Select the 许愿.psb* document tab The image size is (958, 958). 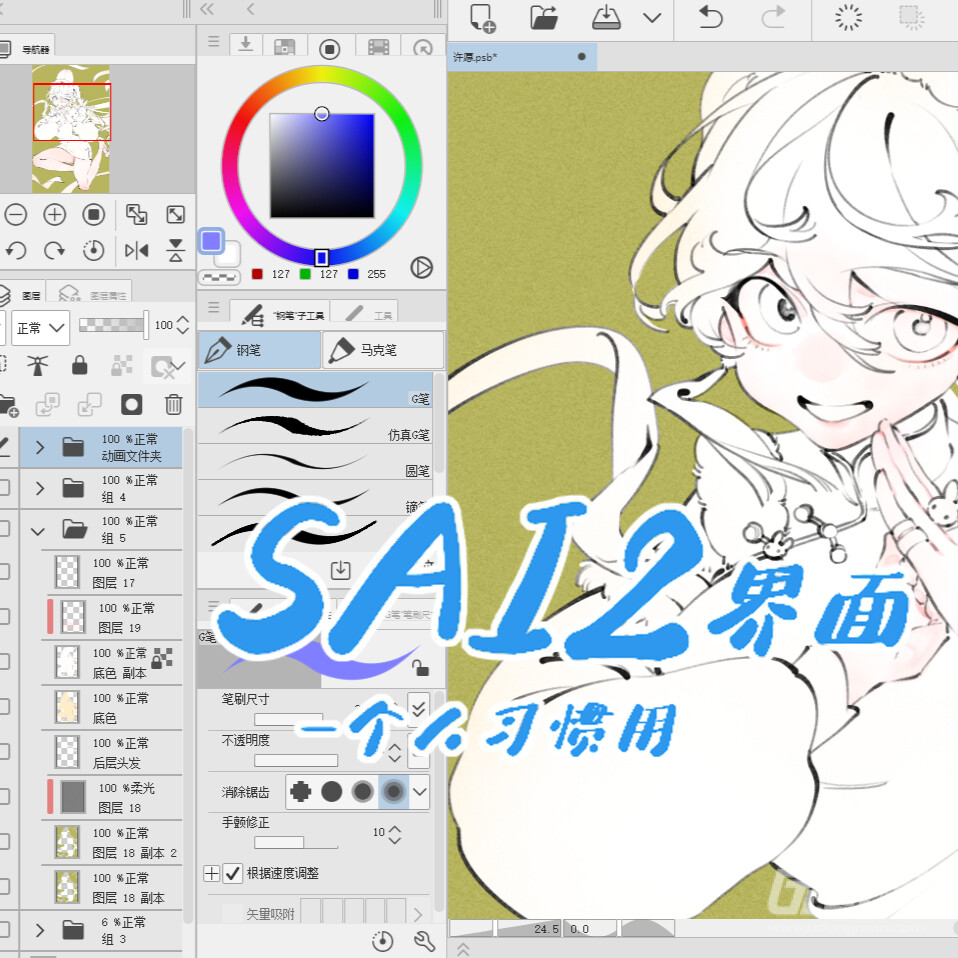tap(508, 57)
